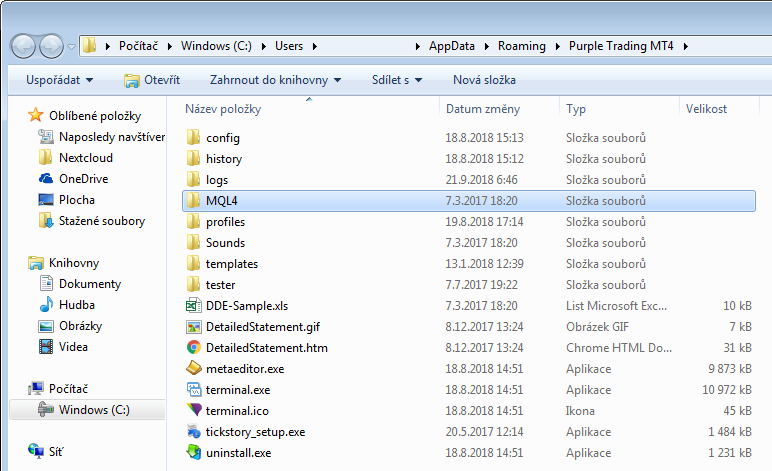Select tickstory_setup.exe installer icon
Screen dimensions: 772x471
193,432
